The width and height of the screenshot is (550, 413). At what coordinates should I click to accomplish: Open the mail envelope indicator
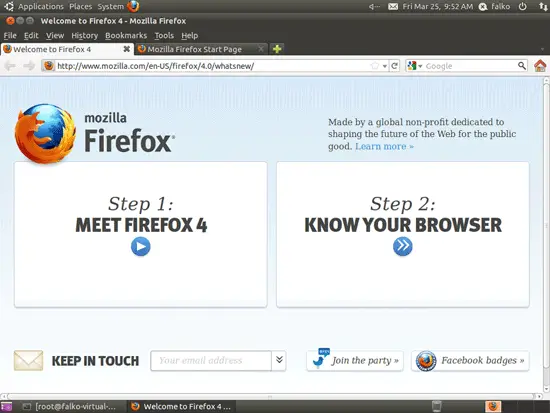click(x=393, y=7)
